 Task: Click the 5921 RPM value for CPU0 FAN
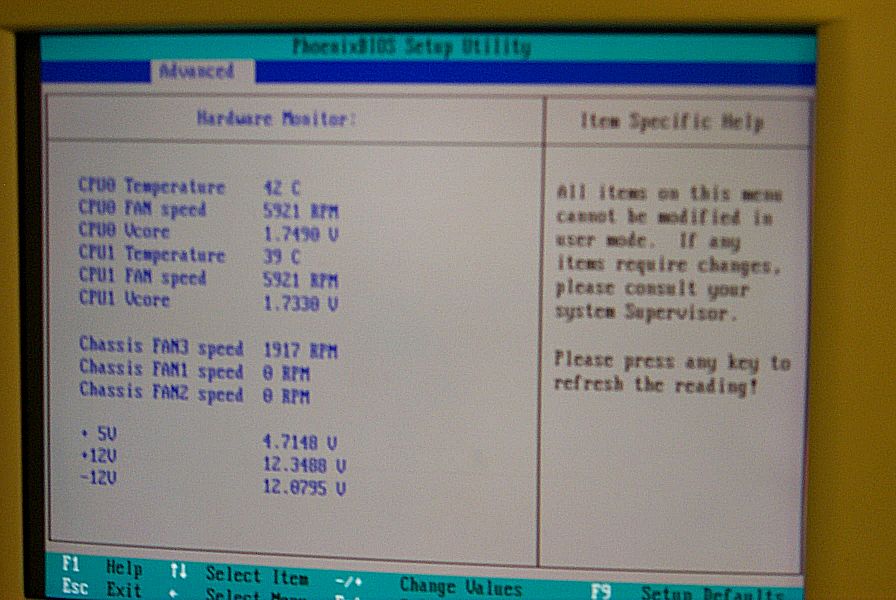point(301,211)
